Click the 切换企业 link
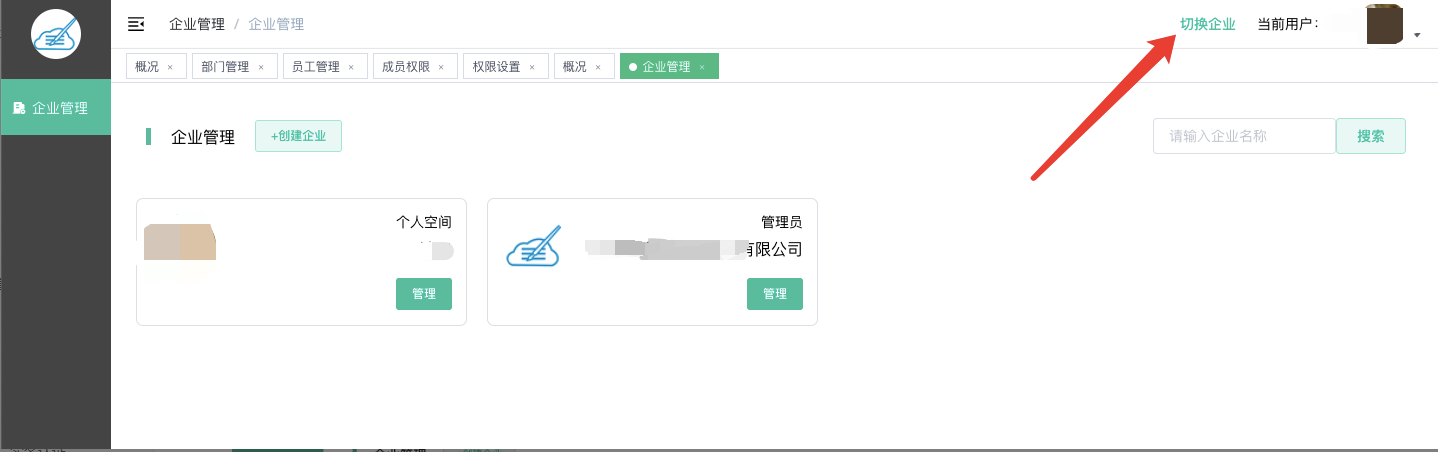The height and width of the screenshot is (452, 1438). 1207,24
